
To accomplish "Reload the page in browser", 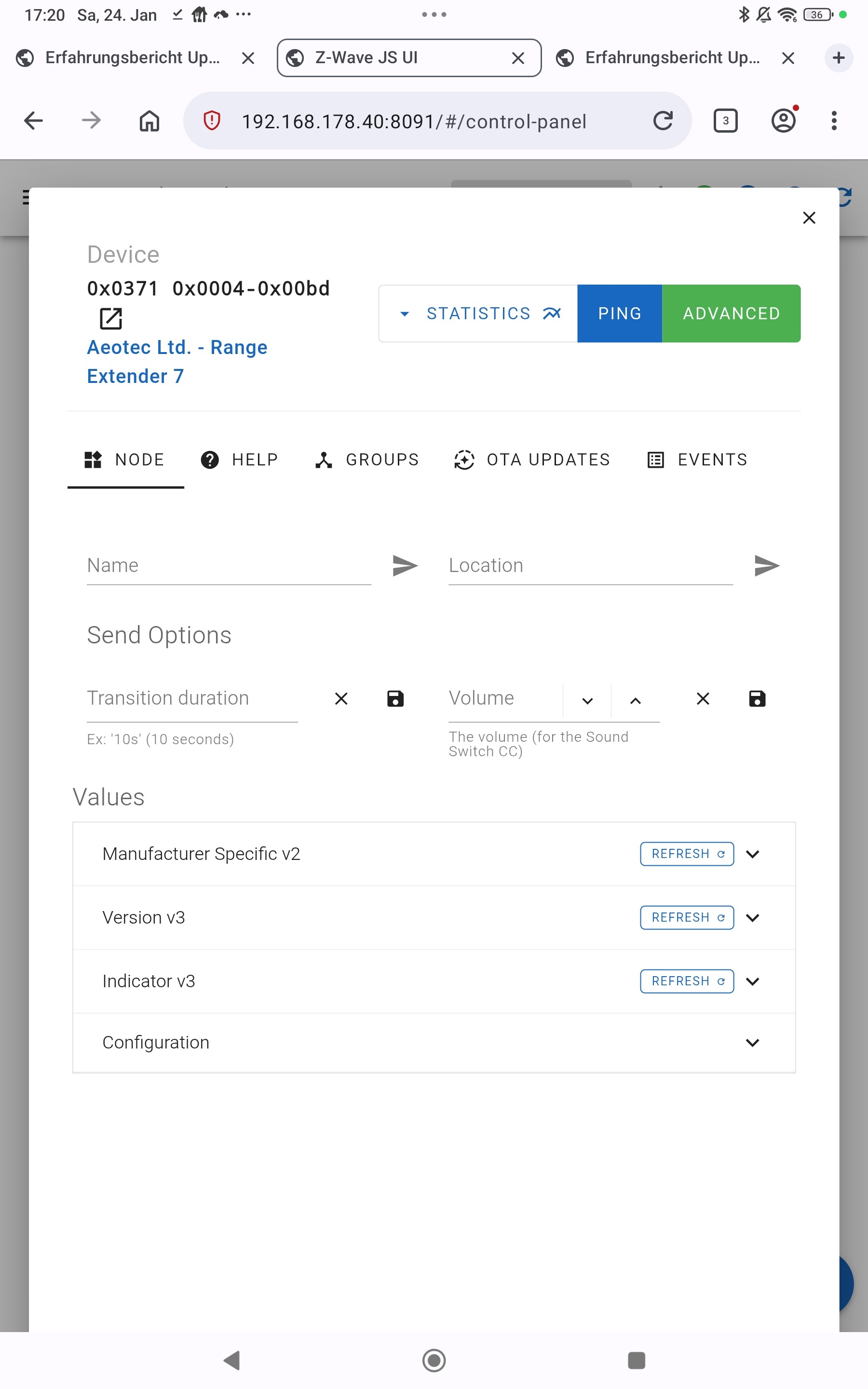I will tap(663, 121).
